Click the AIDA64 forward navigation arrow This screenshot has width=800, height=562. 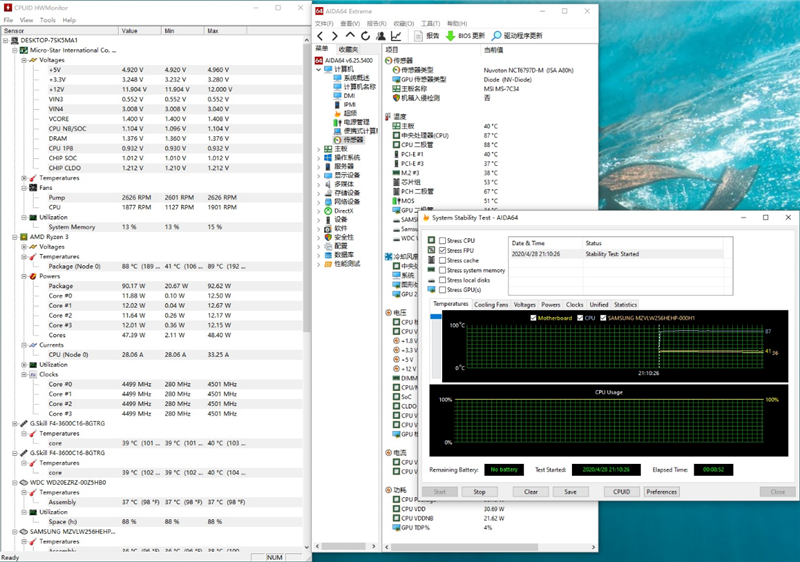335,36
